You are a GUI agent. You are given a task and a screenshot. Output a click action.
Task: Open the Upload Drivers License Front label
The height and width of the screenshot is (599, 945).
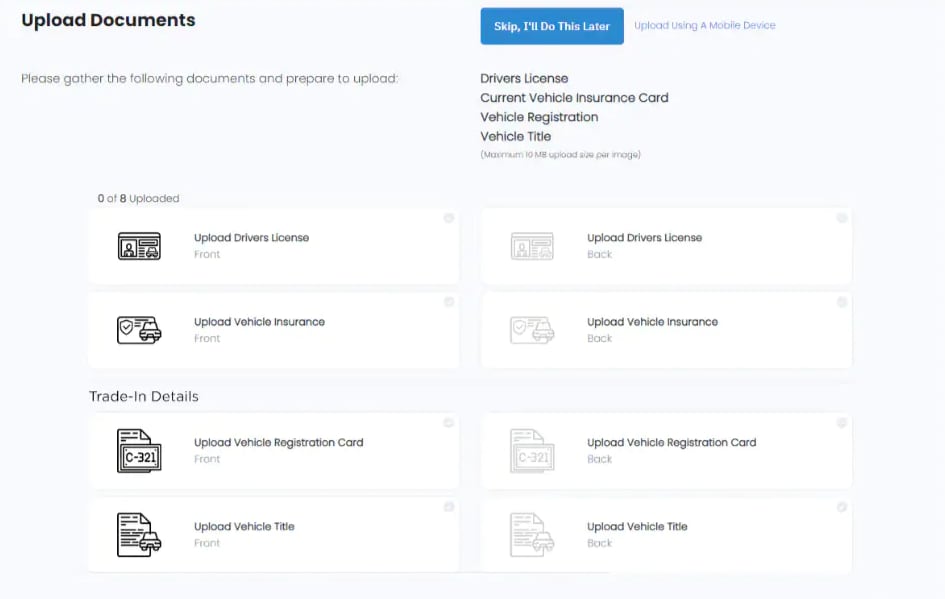pyautogui.click(x=251, y=238)
